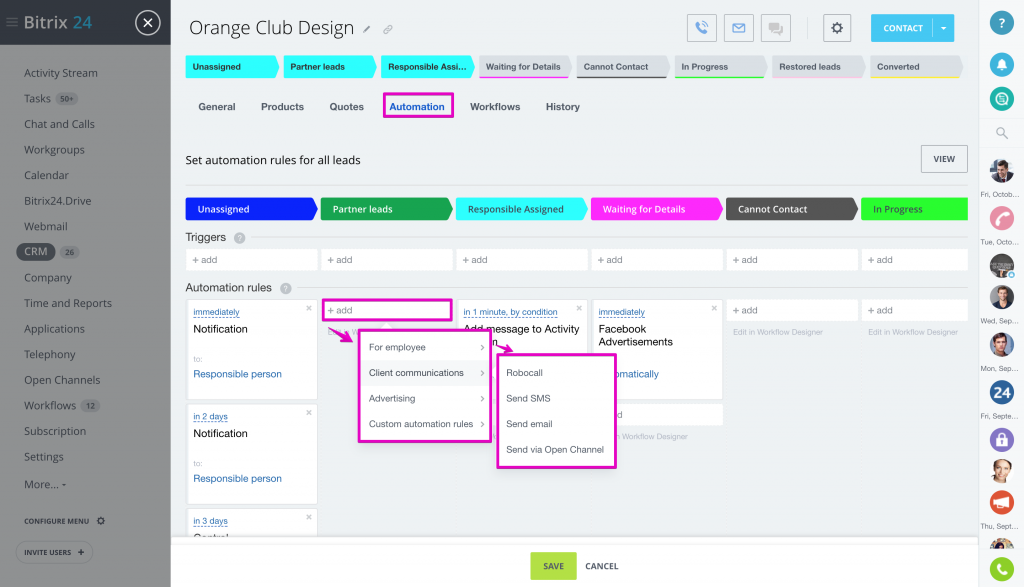1024x587 pixels.
Task: Open the blue 24 circle chat
Action: [1001, 392]
